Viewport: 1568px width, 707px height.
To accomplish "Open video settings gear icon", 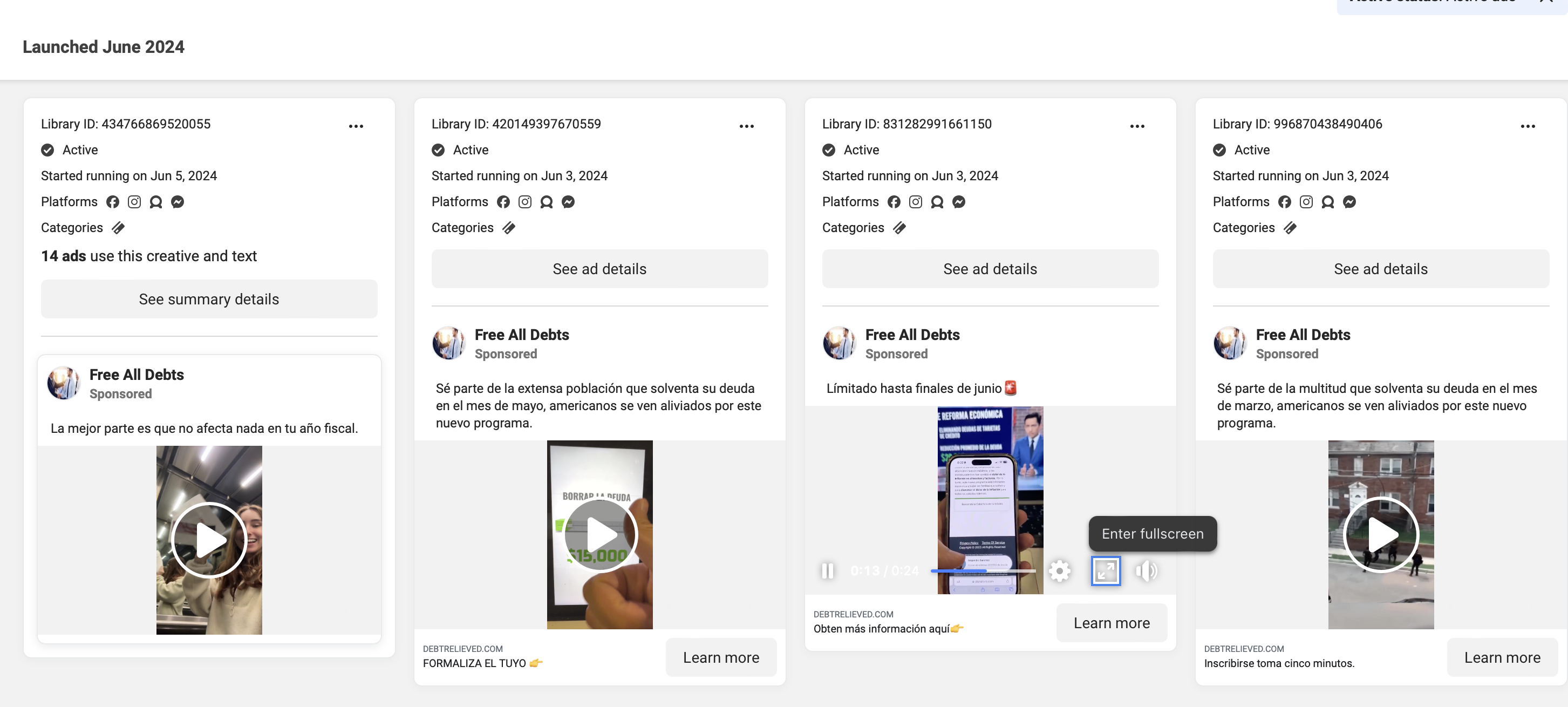I will click(x=1059, y=570).
